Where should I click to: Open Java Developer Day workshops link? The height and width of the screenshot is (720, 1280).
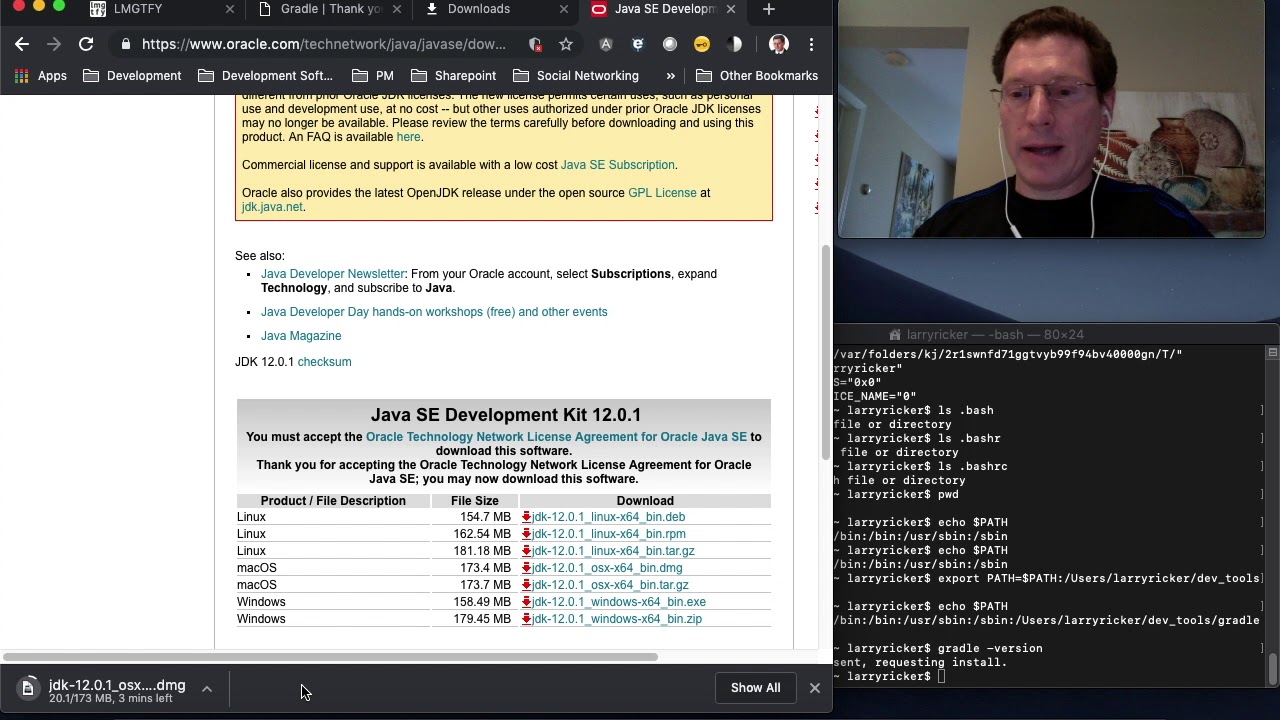(434, 312)
